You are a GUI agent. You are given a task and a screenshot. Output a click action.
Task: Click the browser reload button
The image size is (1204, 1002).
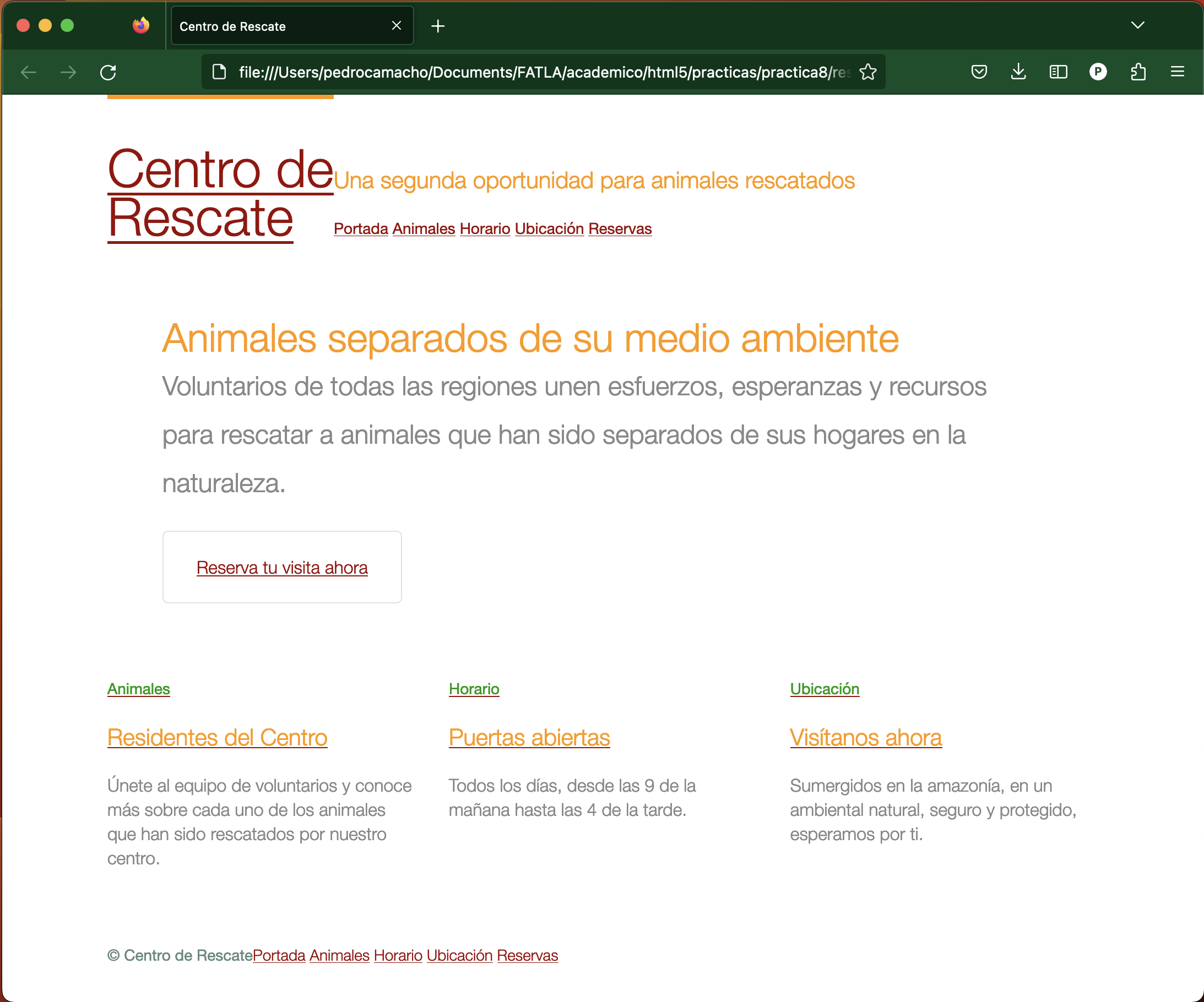(108, 72)
